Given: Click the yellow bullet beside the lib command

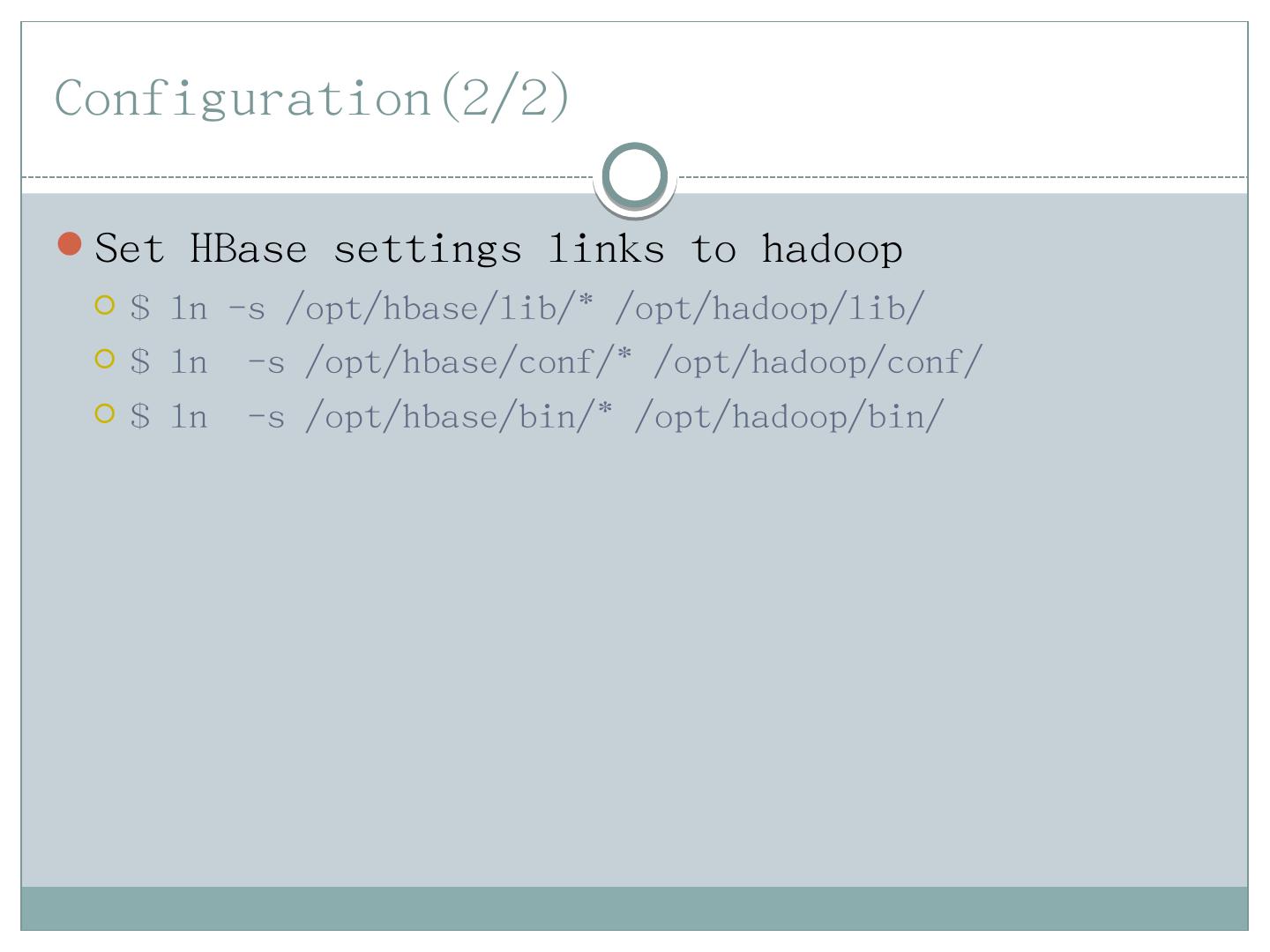Looking at the screenshot, I should click(x=105, y=306).
